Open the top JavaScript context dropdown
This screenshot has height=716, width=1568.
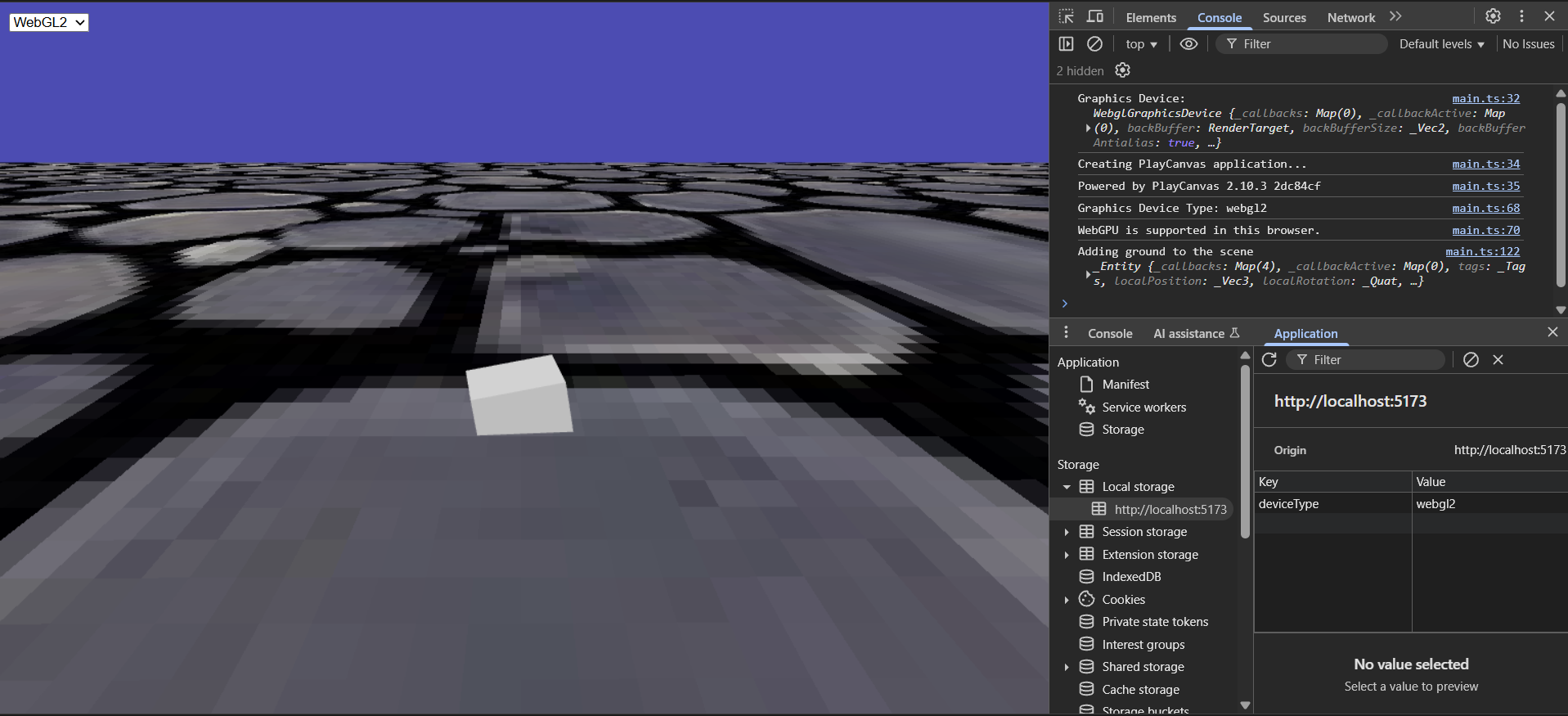pyautogui.click(x=1141, y=44)
